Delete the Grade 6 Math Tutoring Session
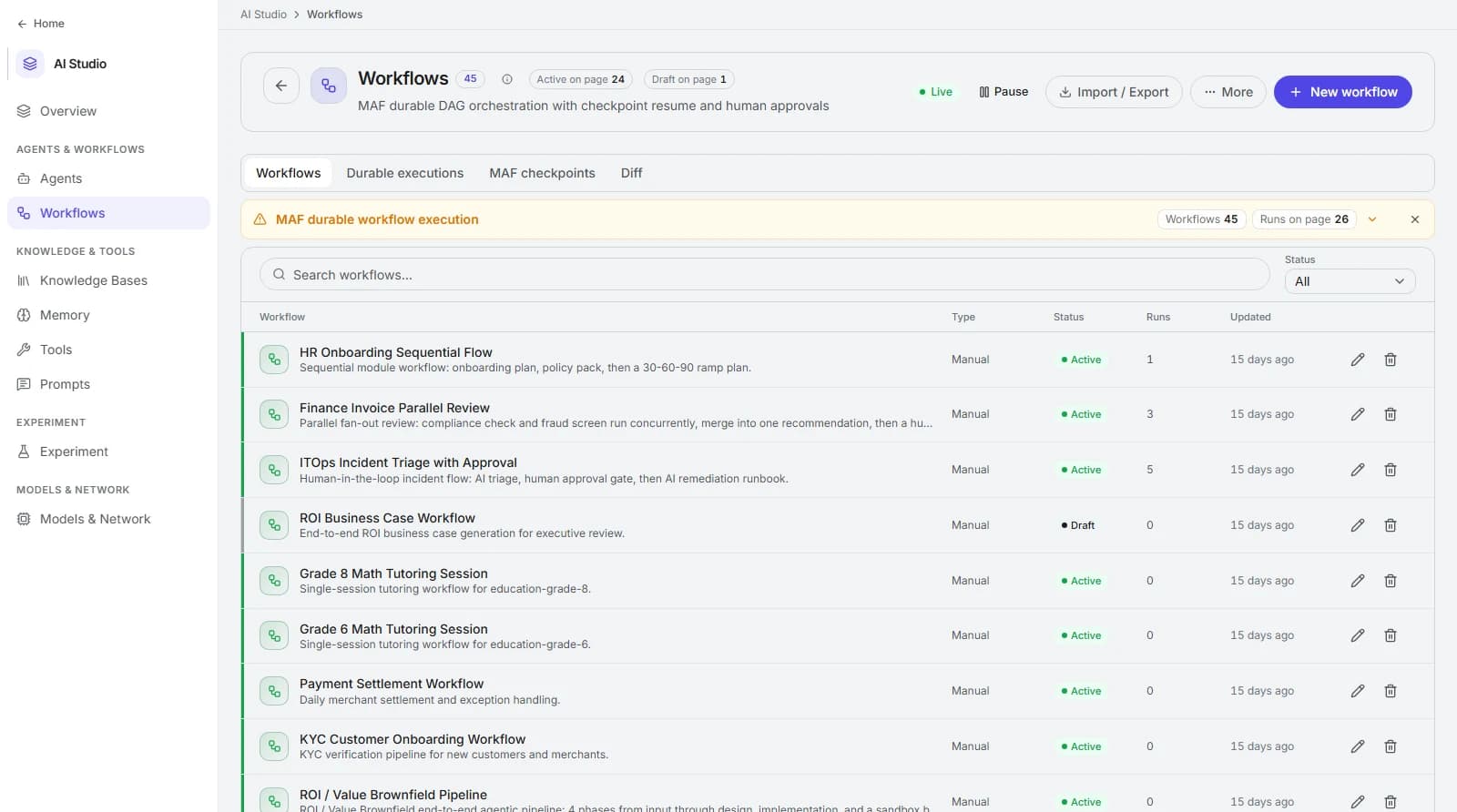1457x812 pixels. [1391, 635]
